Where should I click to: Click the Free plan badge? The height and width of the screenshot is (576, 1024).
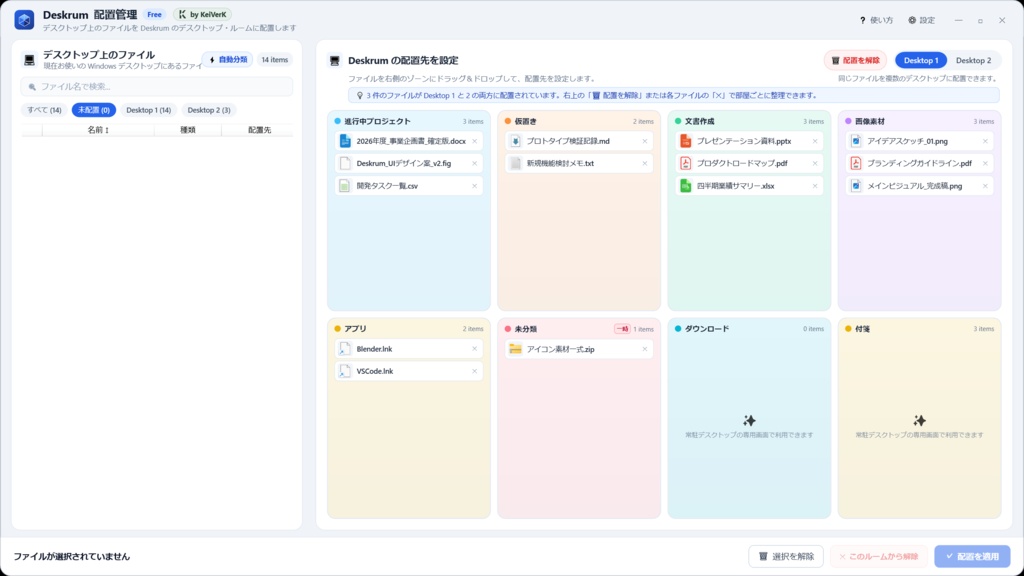pos(154,14)
